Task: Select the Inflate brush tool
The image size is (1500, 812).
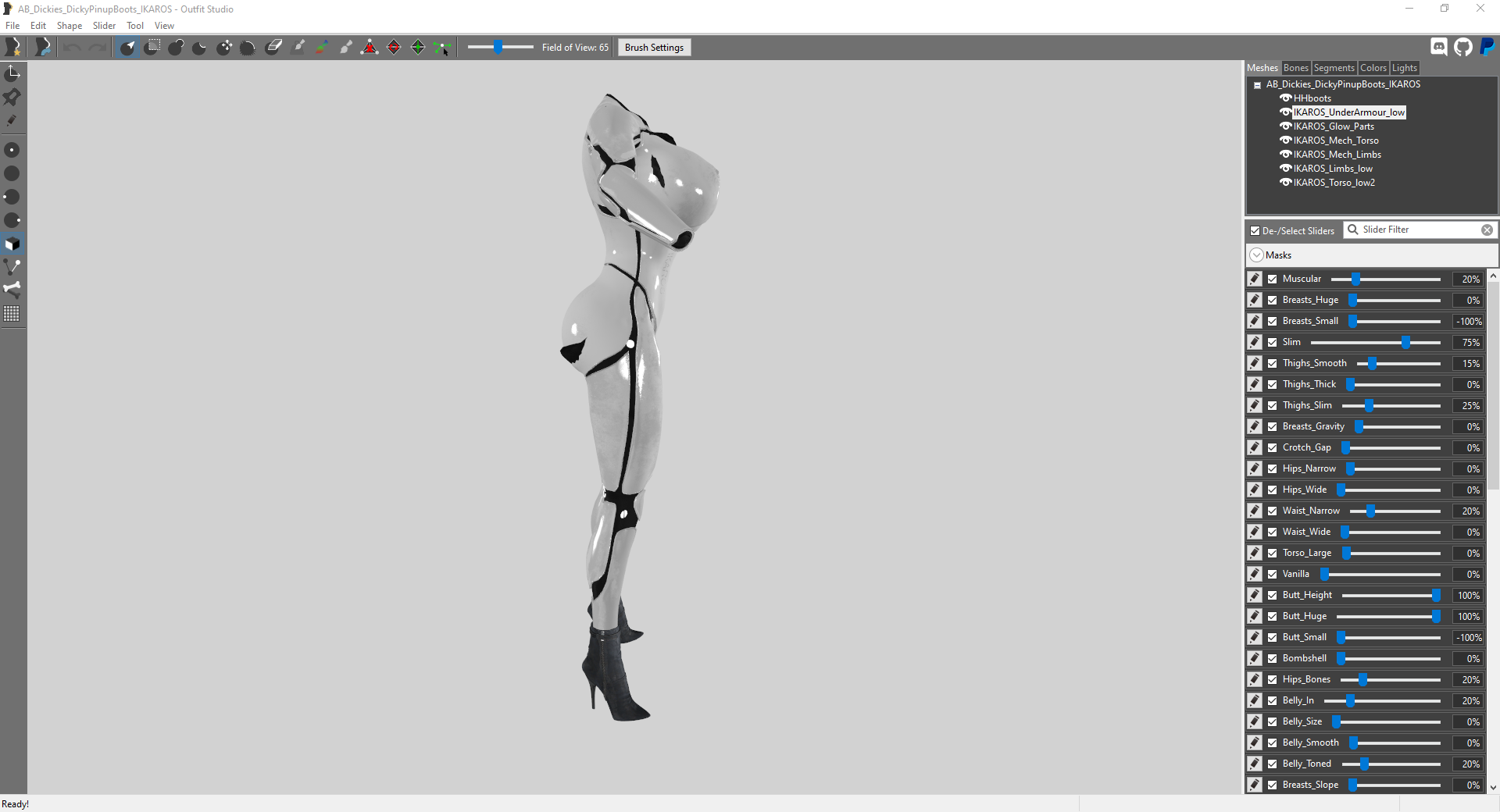Action: [177, 48]
